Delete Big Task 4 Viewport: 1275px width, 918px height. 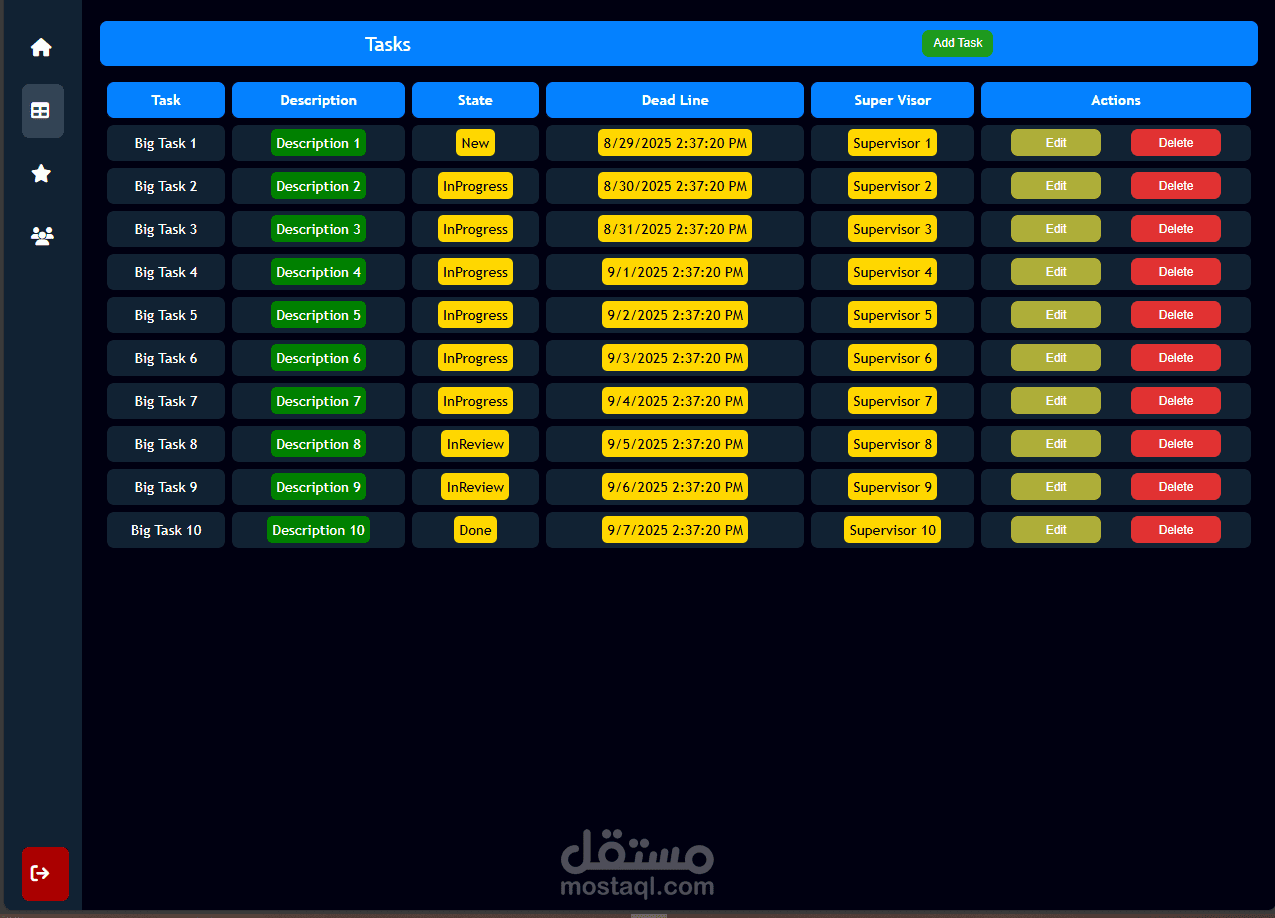[1176, 272]
